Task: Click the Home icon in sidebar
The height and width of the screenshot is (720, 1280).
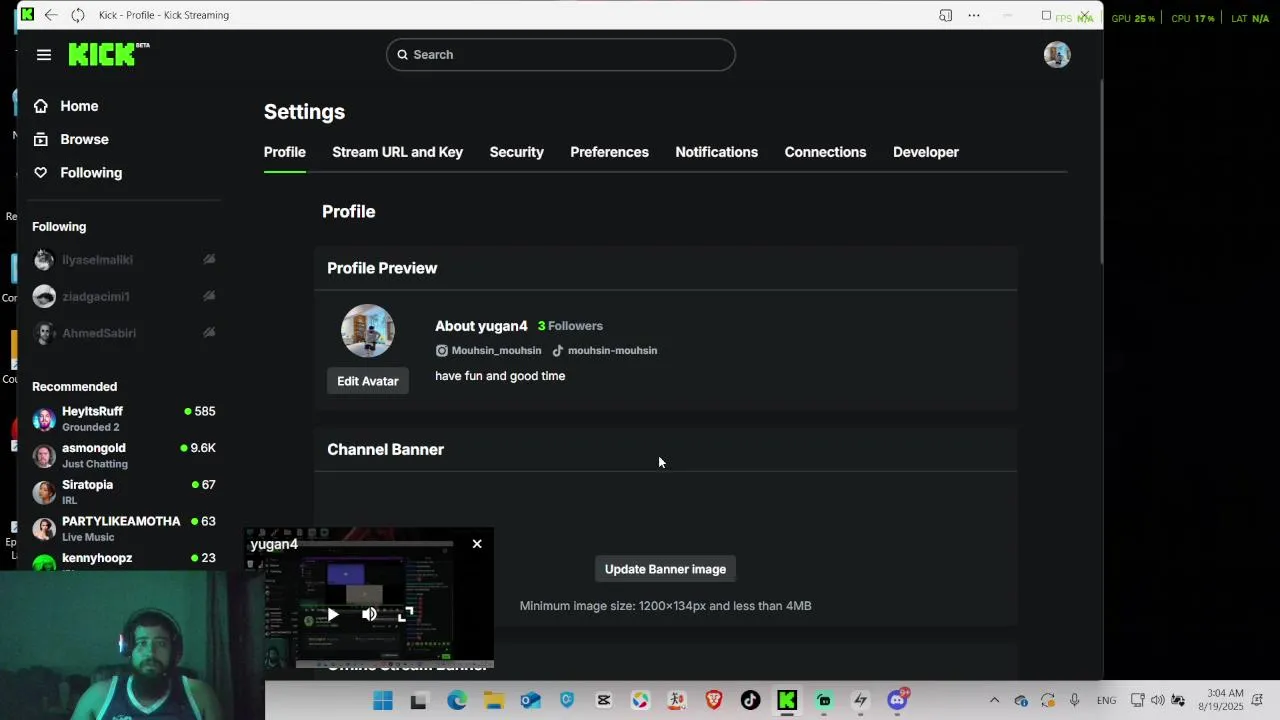Action: [x=40, y=106]
